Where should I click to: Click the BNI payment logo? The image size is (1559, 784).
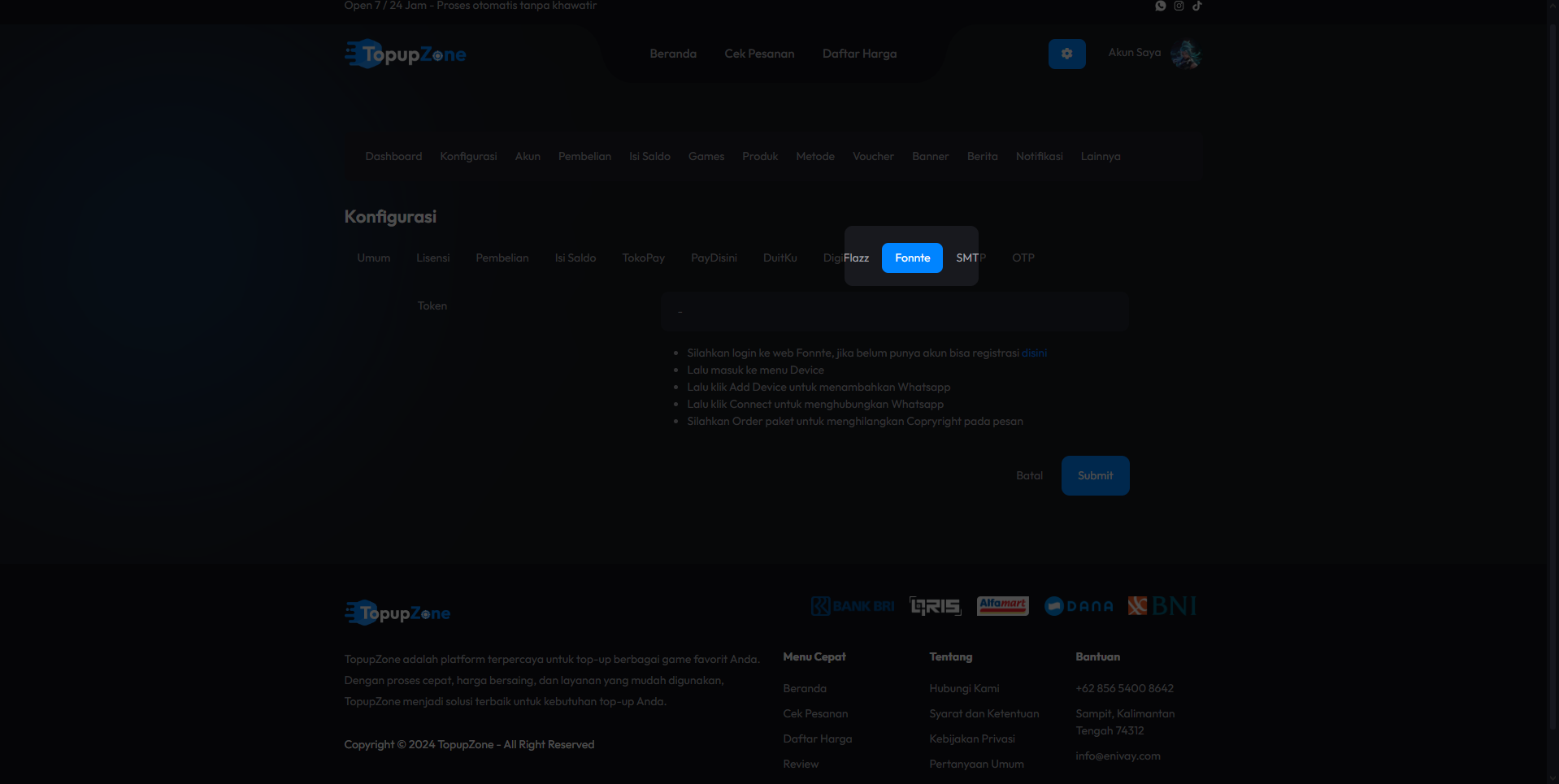click(x=1162, y=606)
